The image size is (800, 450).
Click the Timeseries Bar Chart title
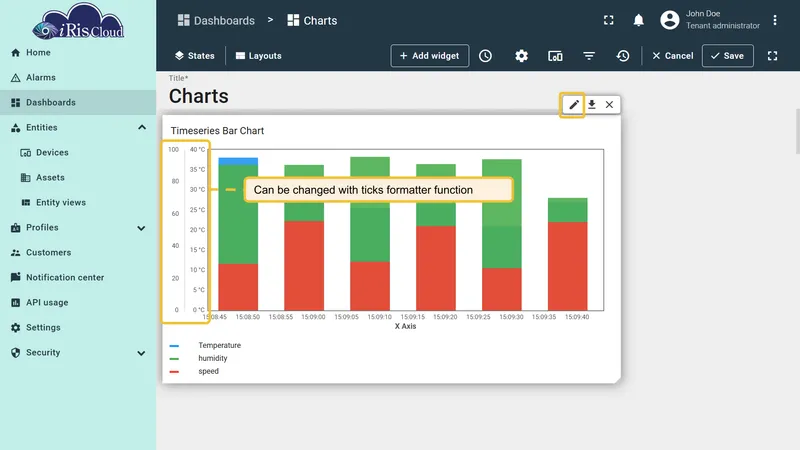[217, 131]
